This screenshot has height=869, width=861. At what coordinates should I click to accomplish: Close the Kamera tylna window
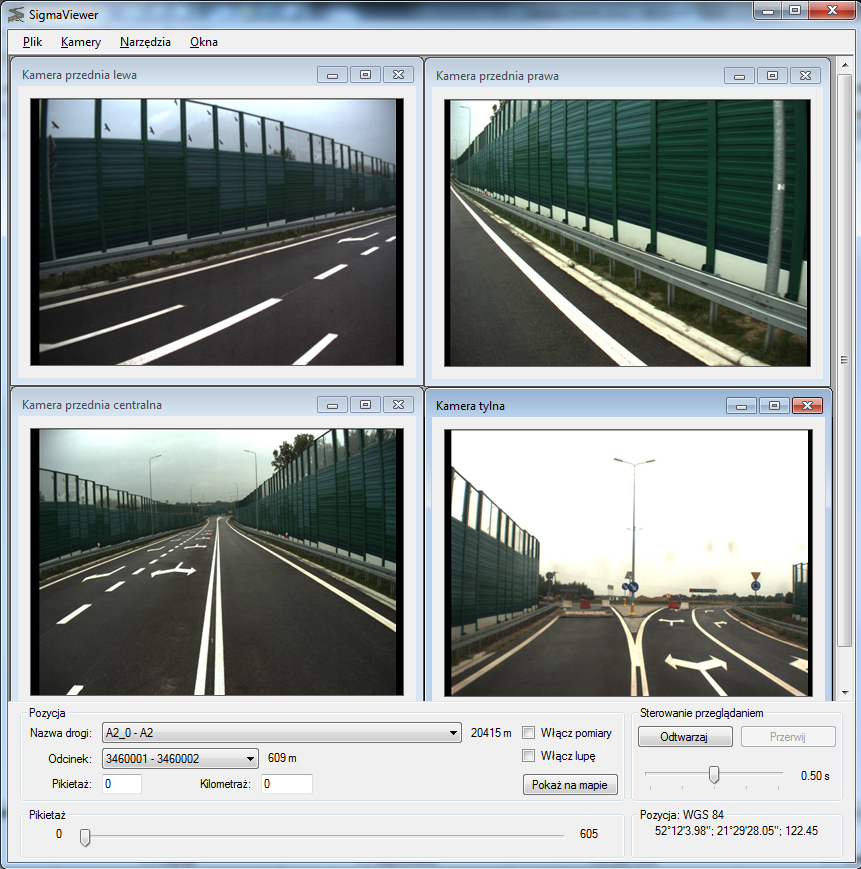pyautogui.click(x=806, y=405)
